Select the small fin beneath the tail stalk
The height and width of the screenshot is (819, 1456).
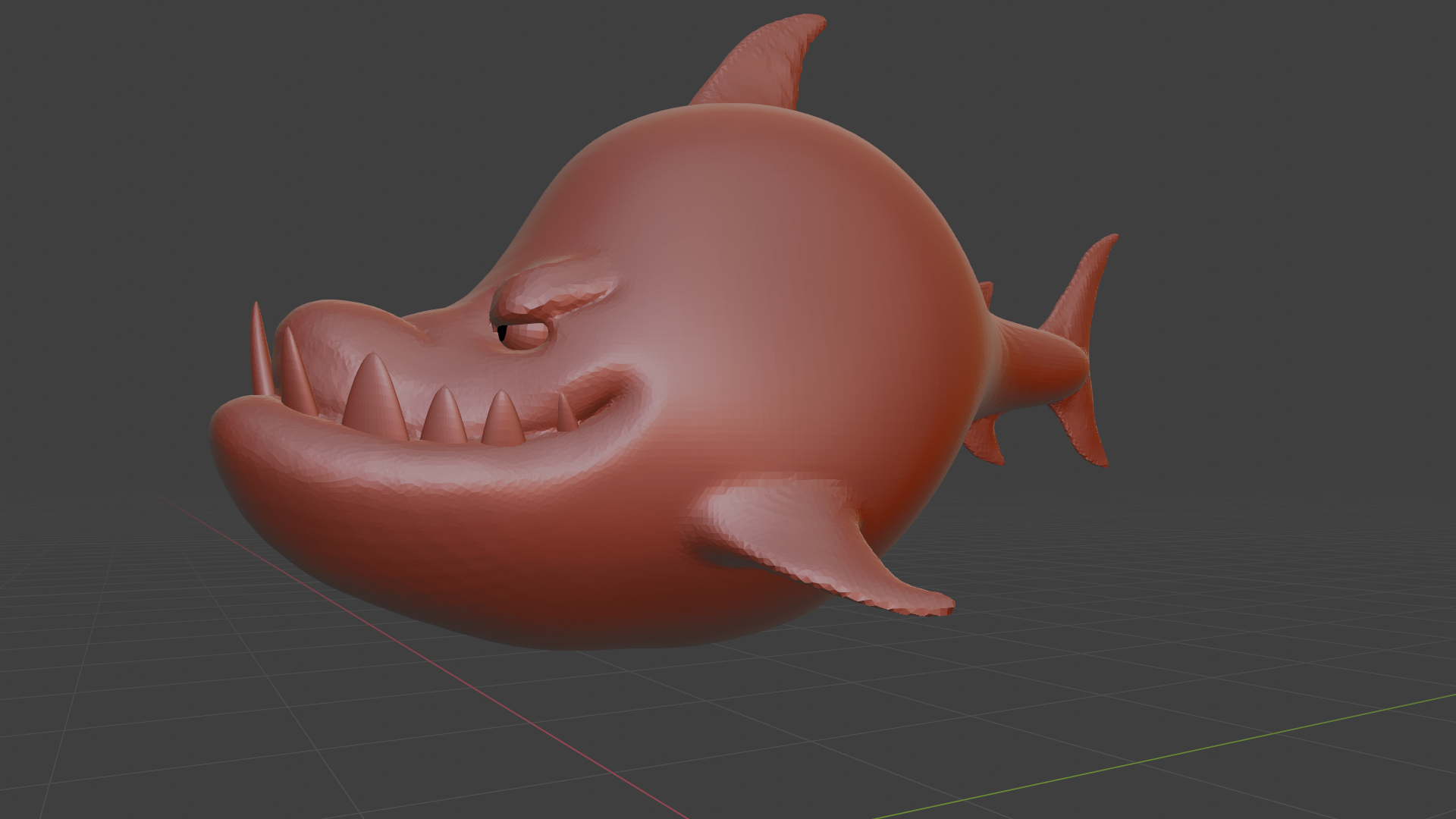click(984, 441)
